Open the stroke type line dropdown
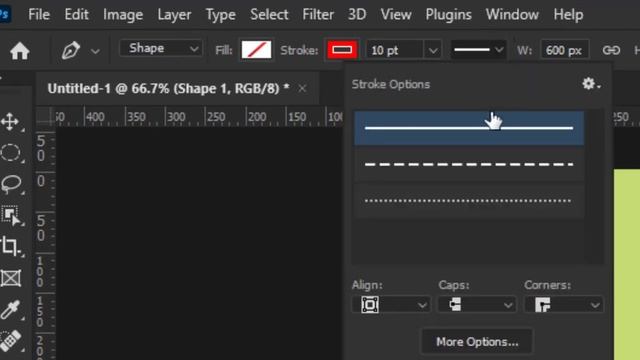The width and height of the screenshot is (640, 360). click(478, 50)
